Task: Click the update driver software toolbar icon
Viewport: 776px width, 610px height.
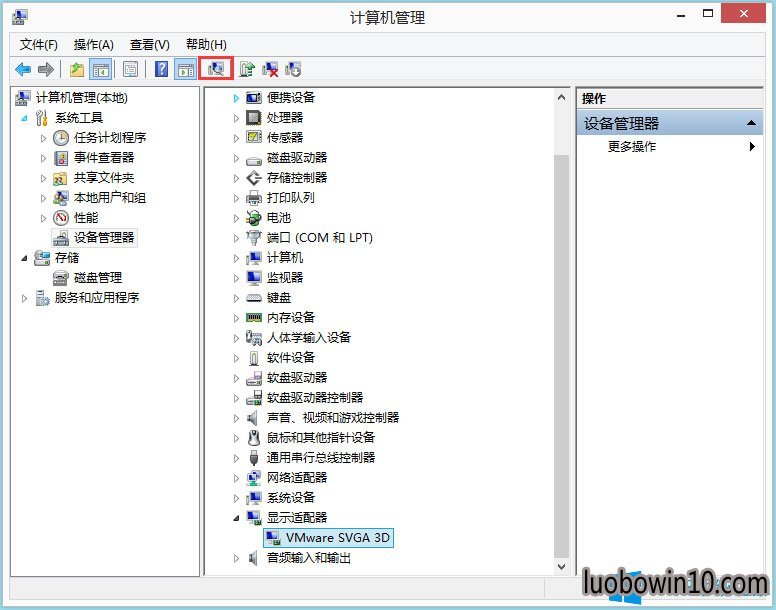Action: coord(247,69)
